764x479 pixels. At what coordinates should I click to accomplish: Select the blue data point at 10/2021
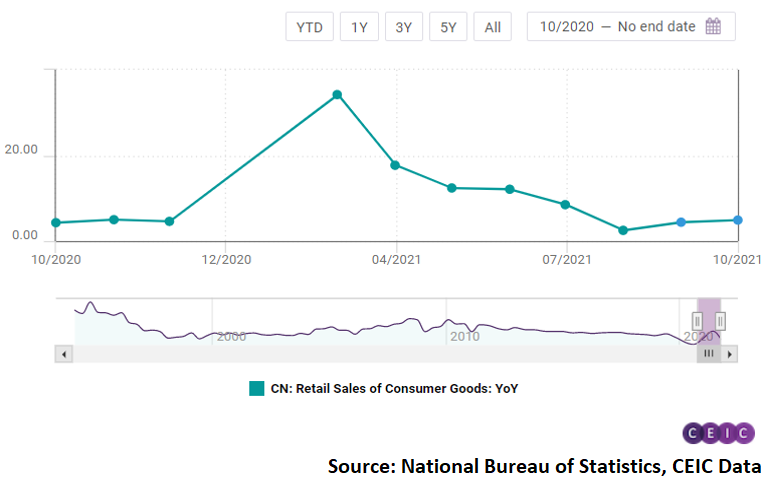tap(738, 220)
